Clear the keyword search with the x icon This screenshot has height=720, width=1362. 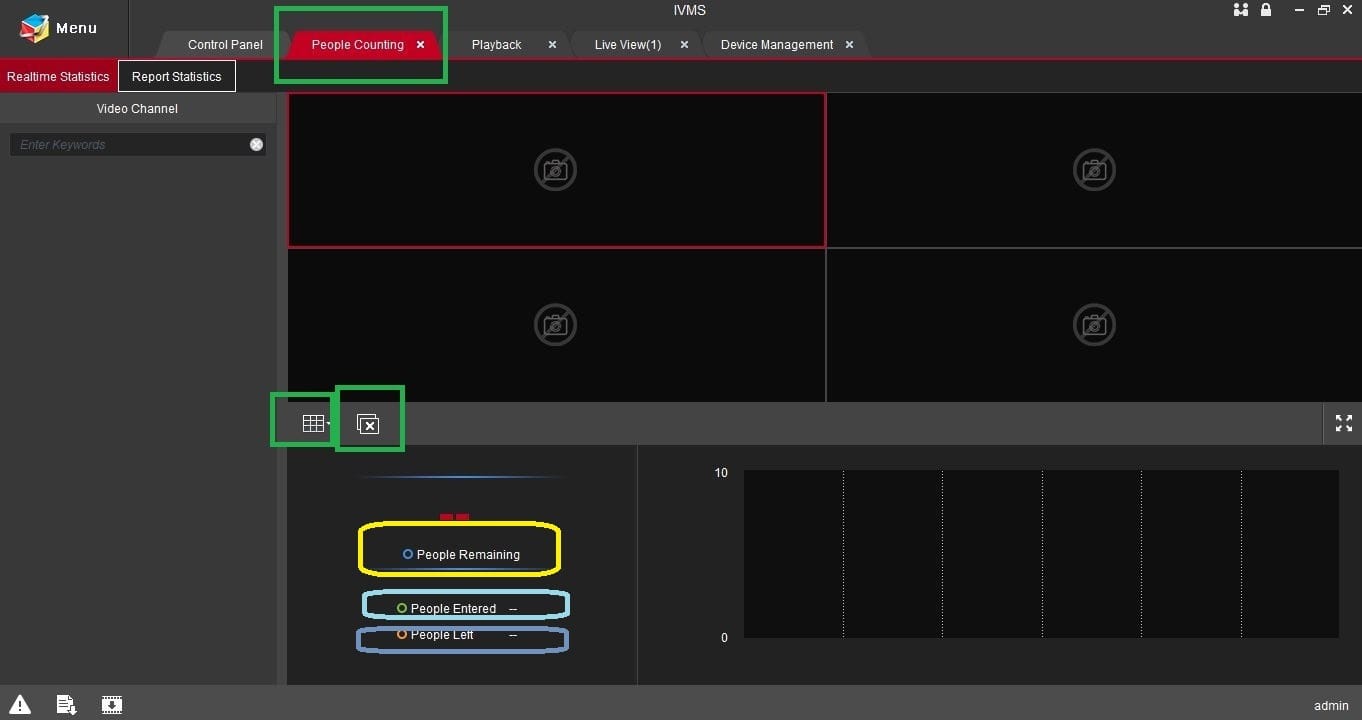click(256, 144)
